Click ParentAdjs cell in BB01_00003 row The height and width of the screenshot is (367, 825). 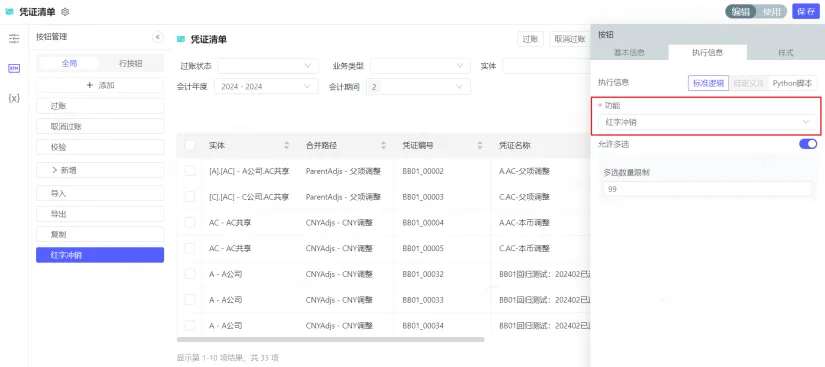pos(343,197)
